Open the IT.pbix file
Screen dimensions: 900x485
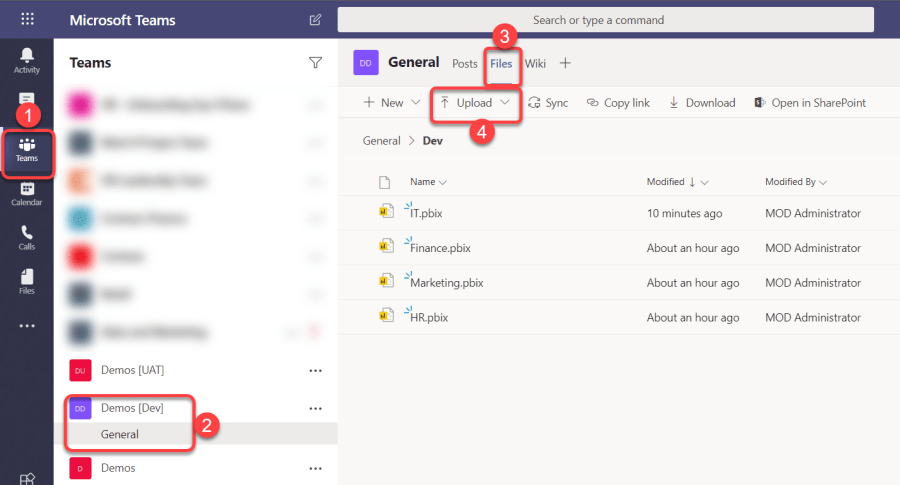(426, 214)
